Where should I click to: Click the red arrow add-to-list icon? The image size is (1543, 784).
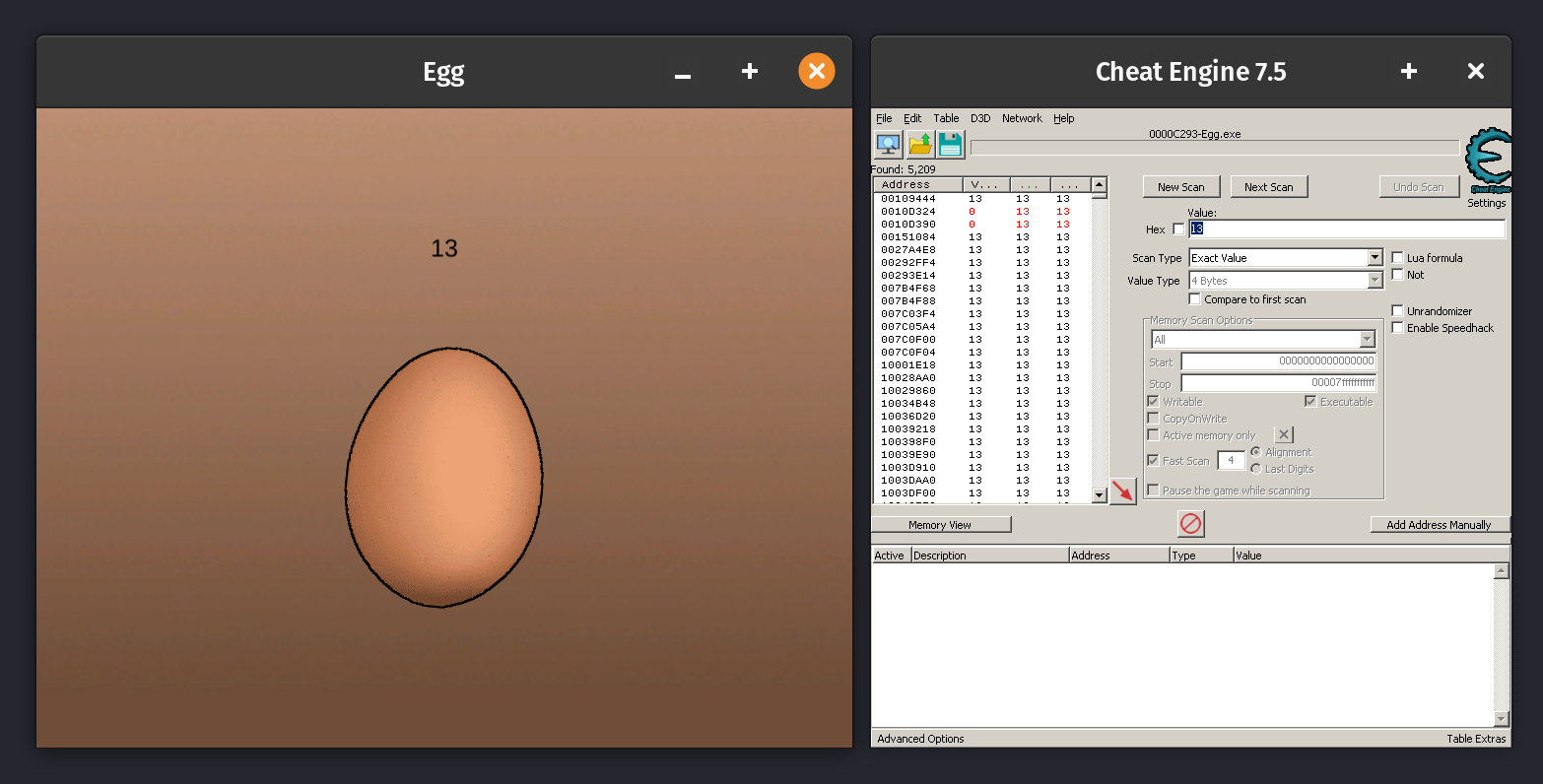click(x=1123, y=490)
